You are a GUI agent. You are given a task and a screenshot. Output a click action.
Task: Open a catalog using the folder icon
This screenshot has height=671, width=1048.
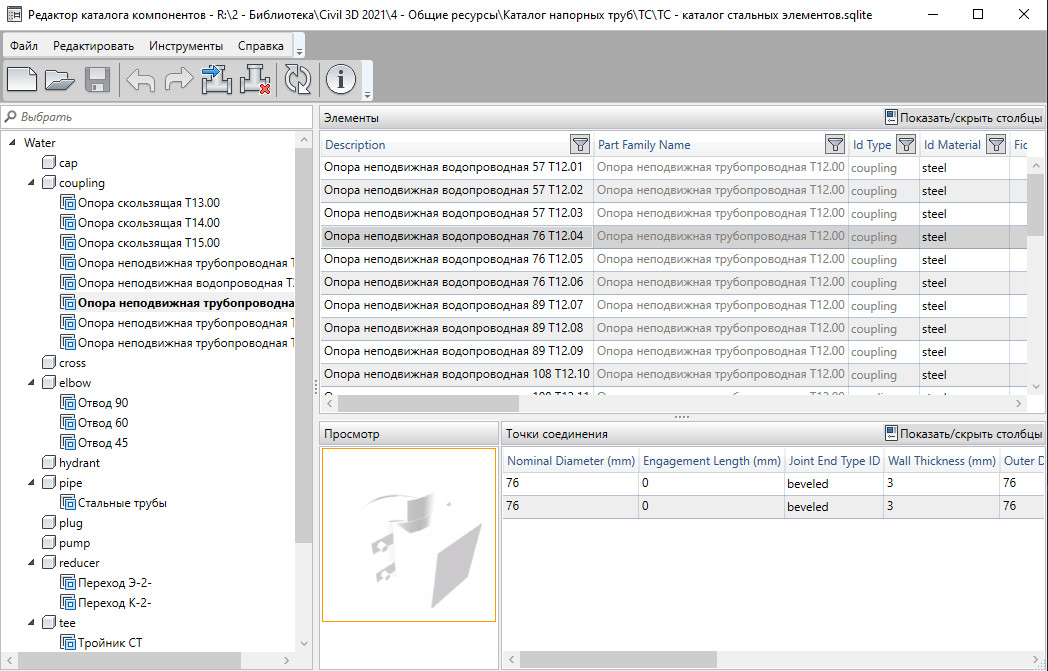point(60,80)
